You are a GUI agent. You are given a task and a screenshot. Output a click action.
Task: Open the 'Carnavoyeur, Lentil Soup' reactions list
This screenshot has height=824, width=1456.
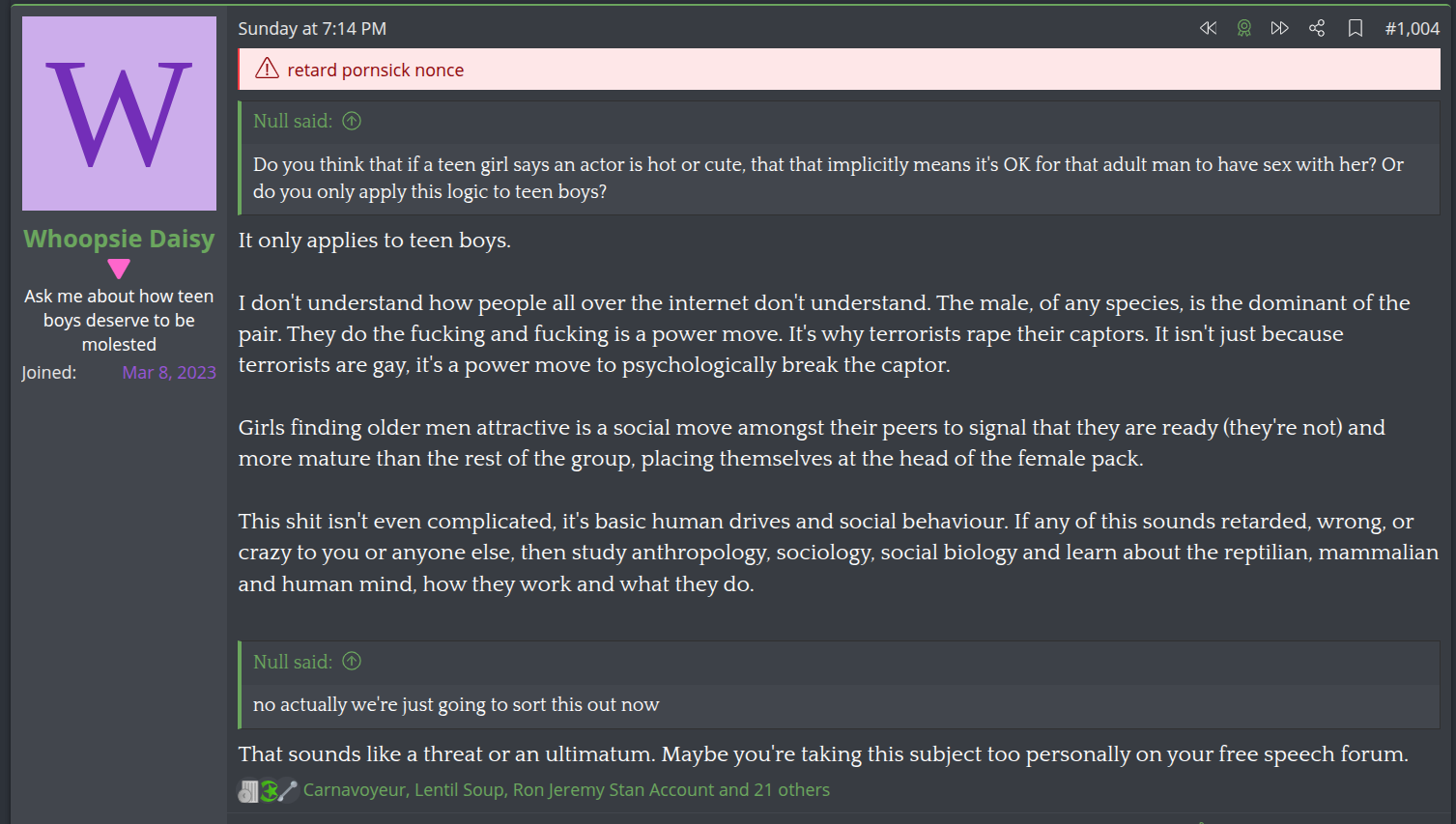tap(566, 790)
